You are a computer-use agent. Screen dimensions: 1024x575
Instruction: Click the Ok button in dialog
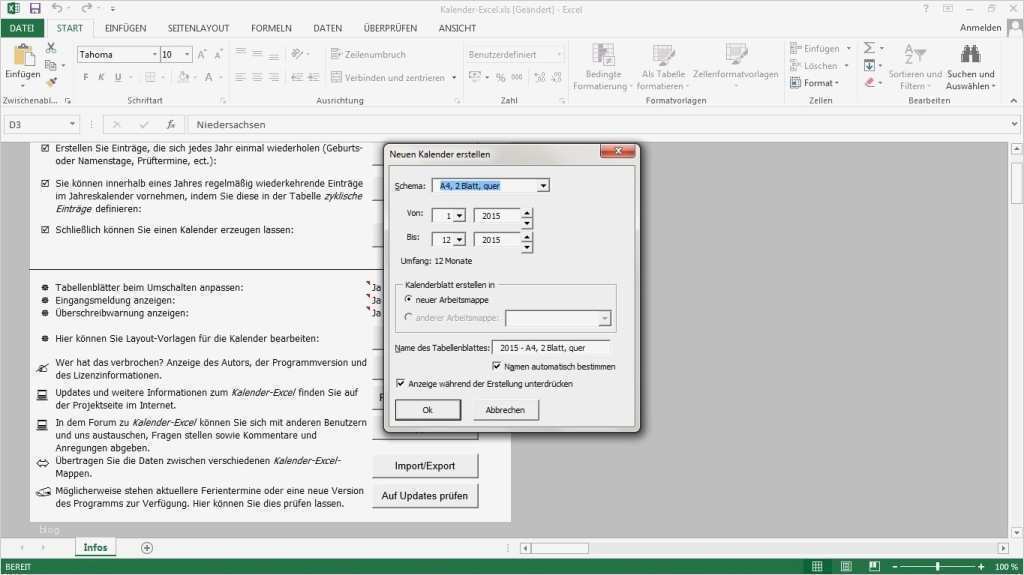428,410
